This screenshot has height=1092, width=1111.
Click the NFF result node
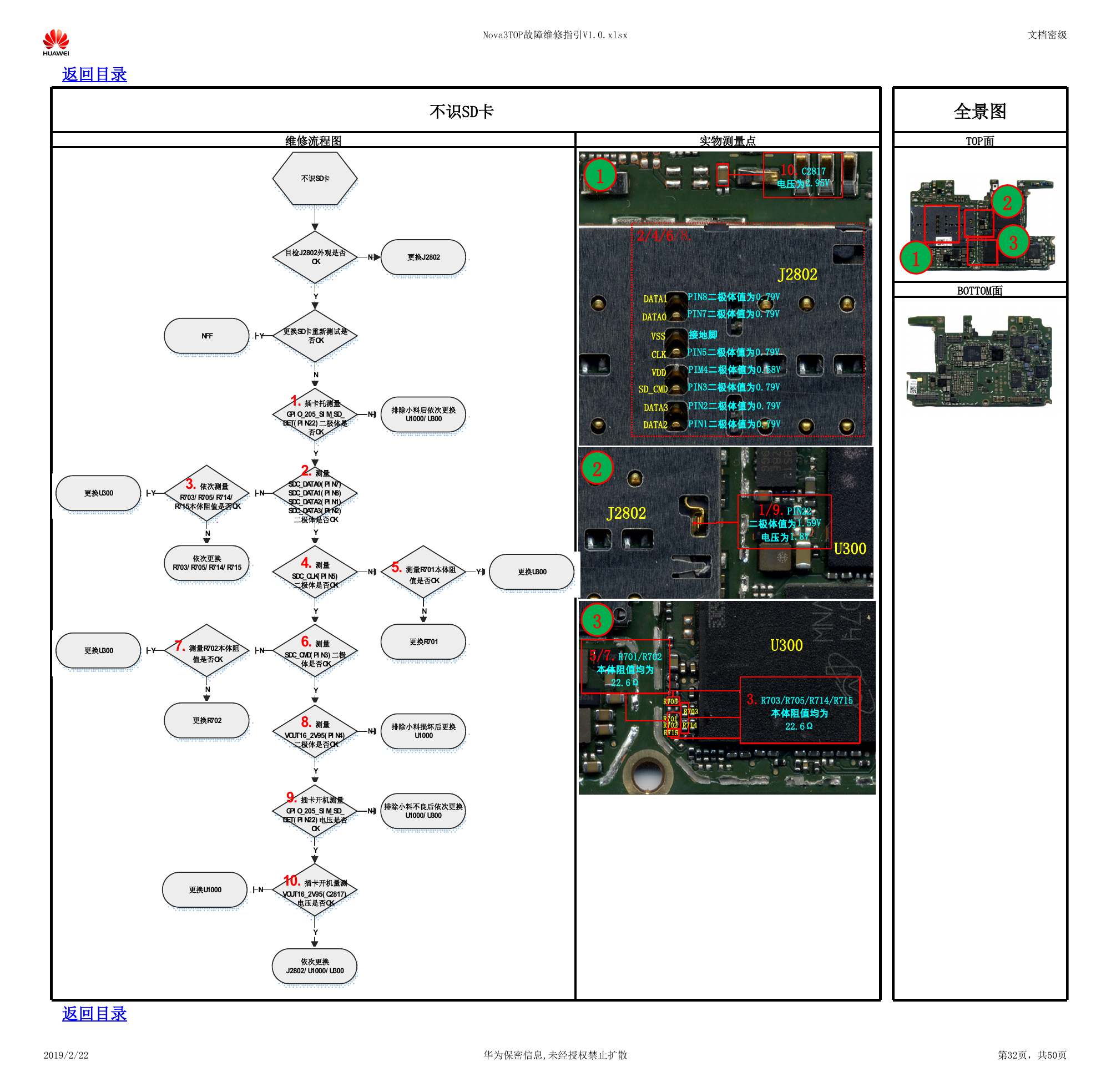click(206, 336)
